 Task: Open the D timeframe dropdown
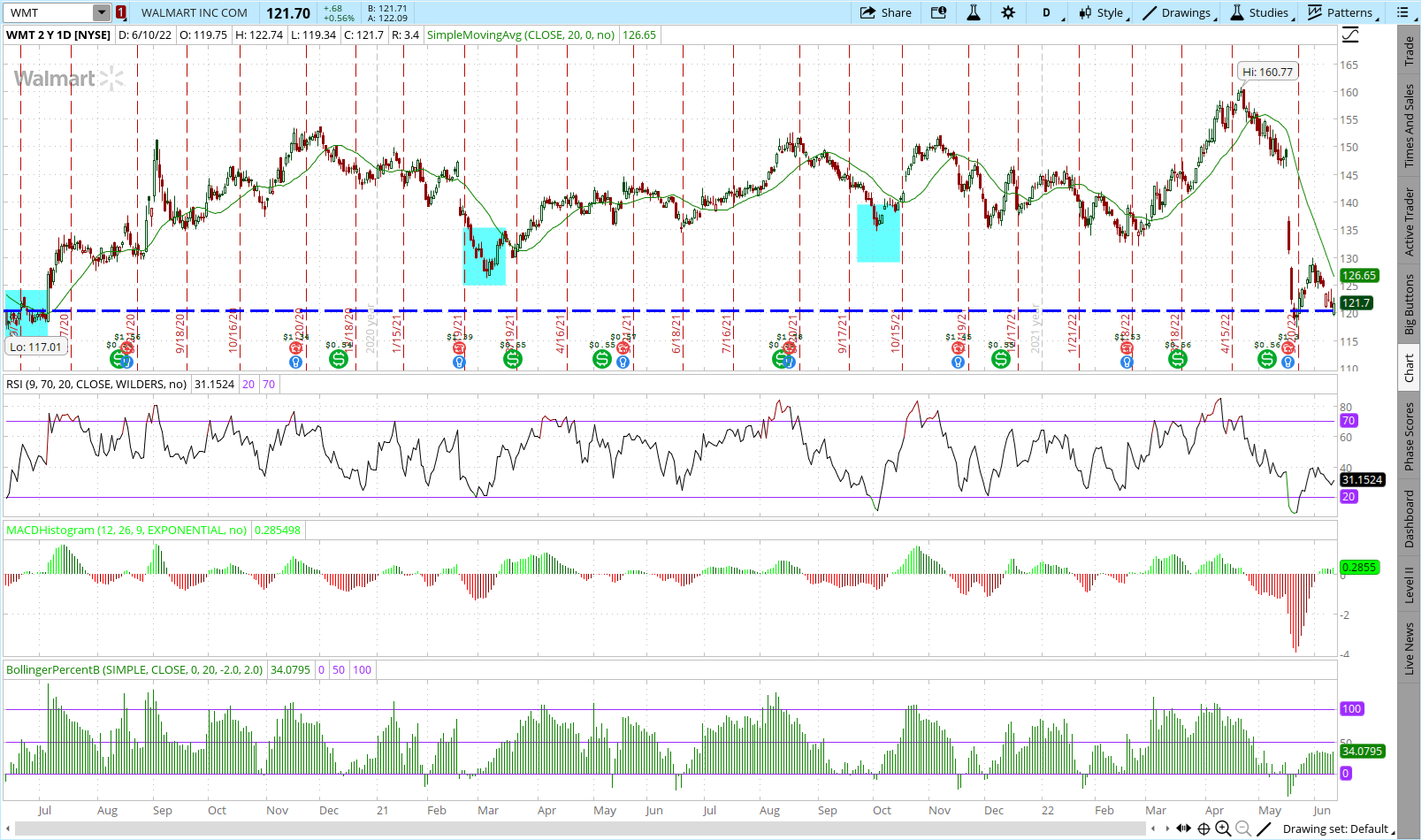(x=1050, y=12)
